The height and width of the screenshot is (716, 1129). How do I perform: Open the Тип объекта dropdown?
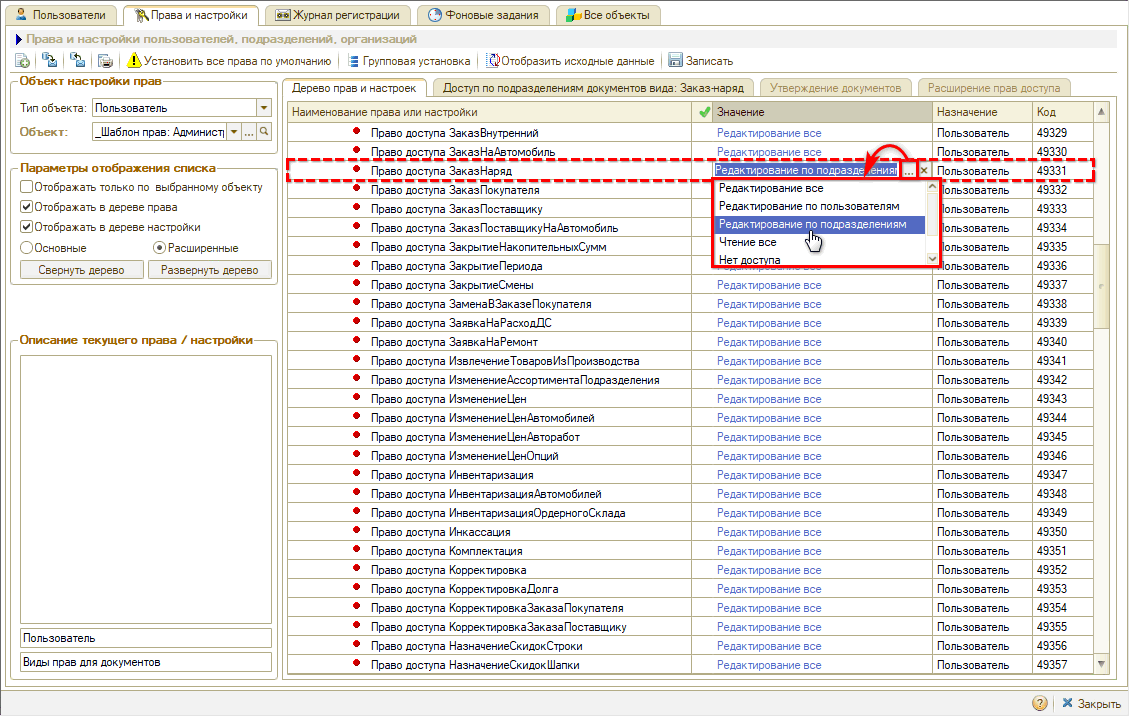[264, 108]
